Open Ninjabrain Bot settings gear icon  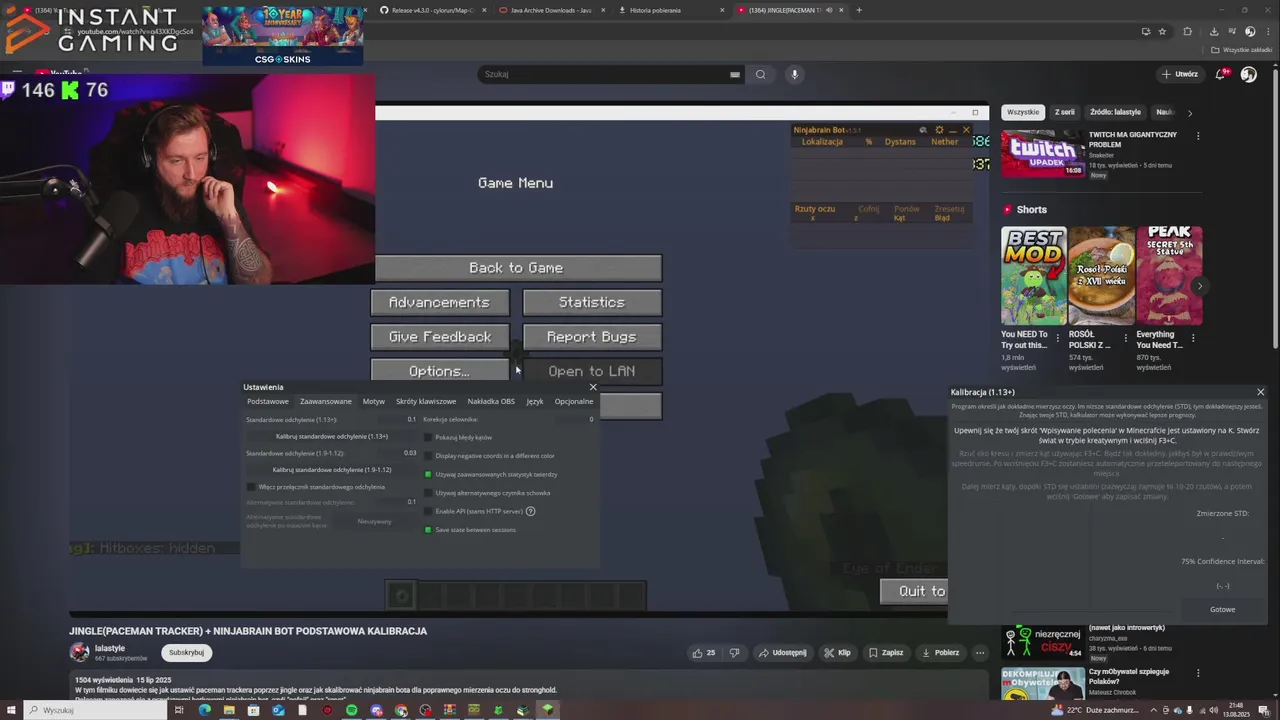click(939, 130)
